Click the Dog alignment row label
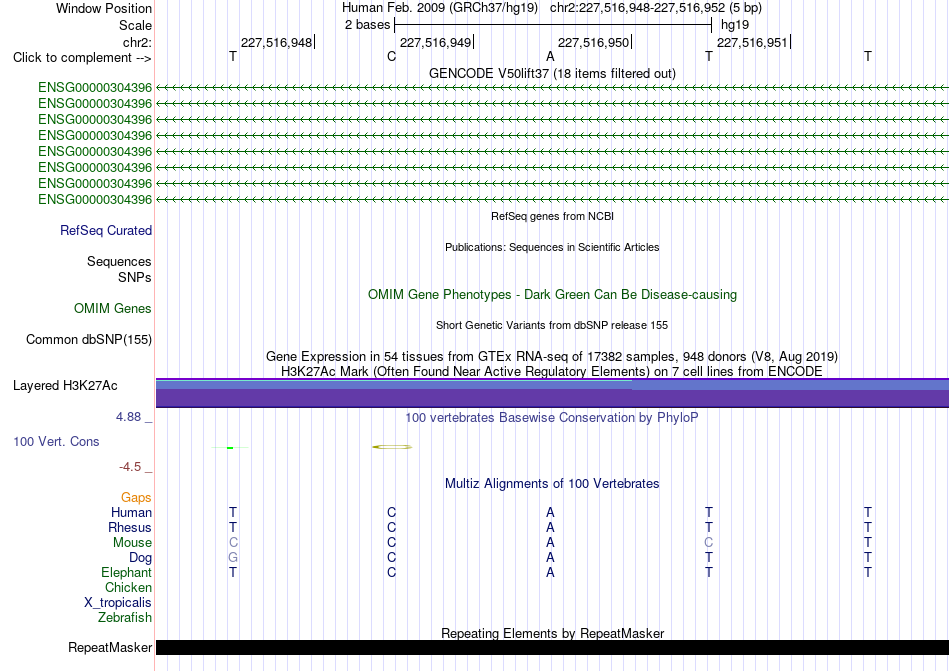The width and height of the screenshot is (950, 671). (140, 557)
